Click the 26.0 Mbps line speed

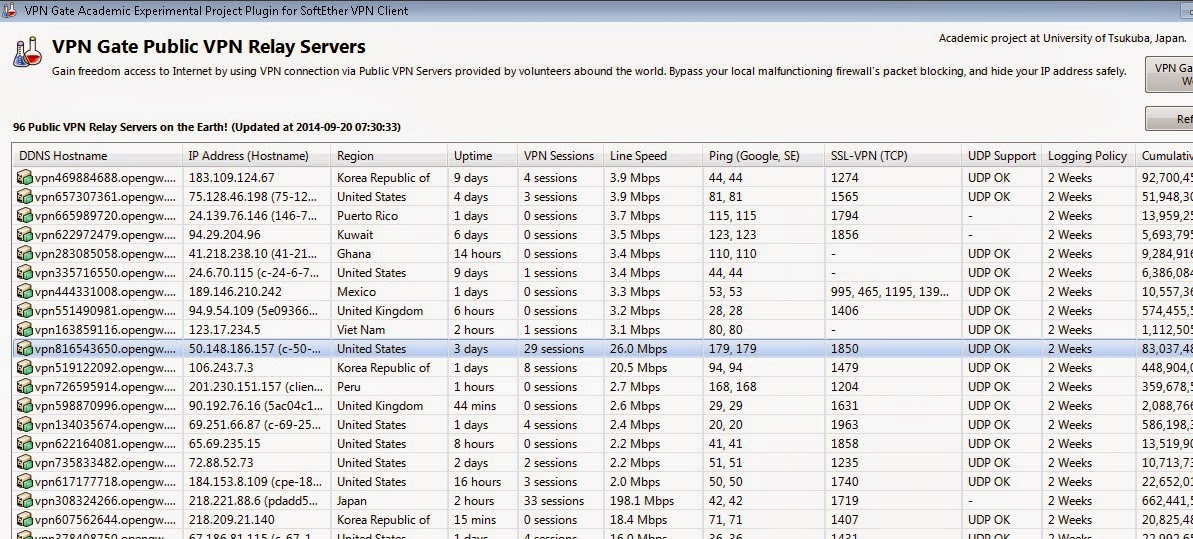point(638,349)
